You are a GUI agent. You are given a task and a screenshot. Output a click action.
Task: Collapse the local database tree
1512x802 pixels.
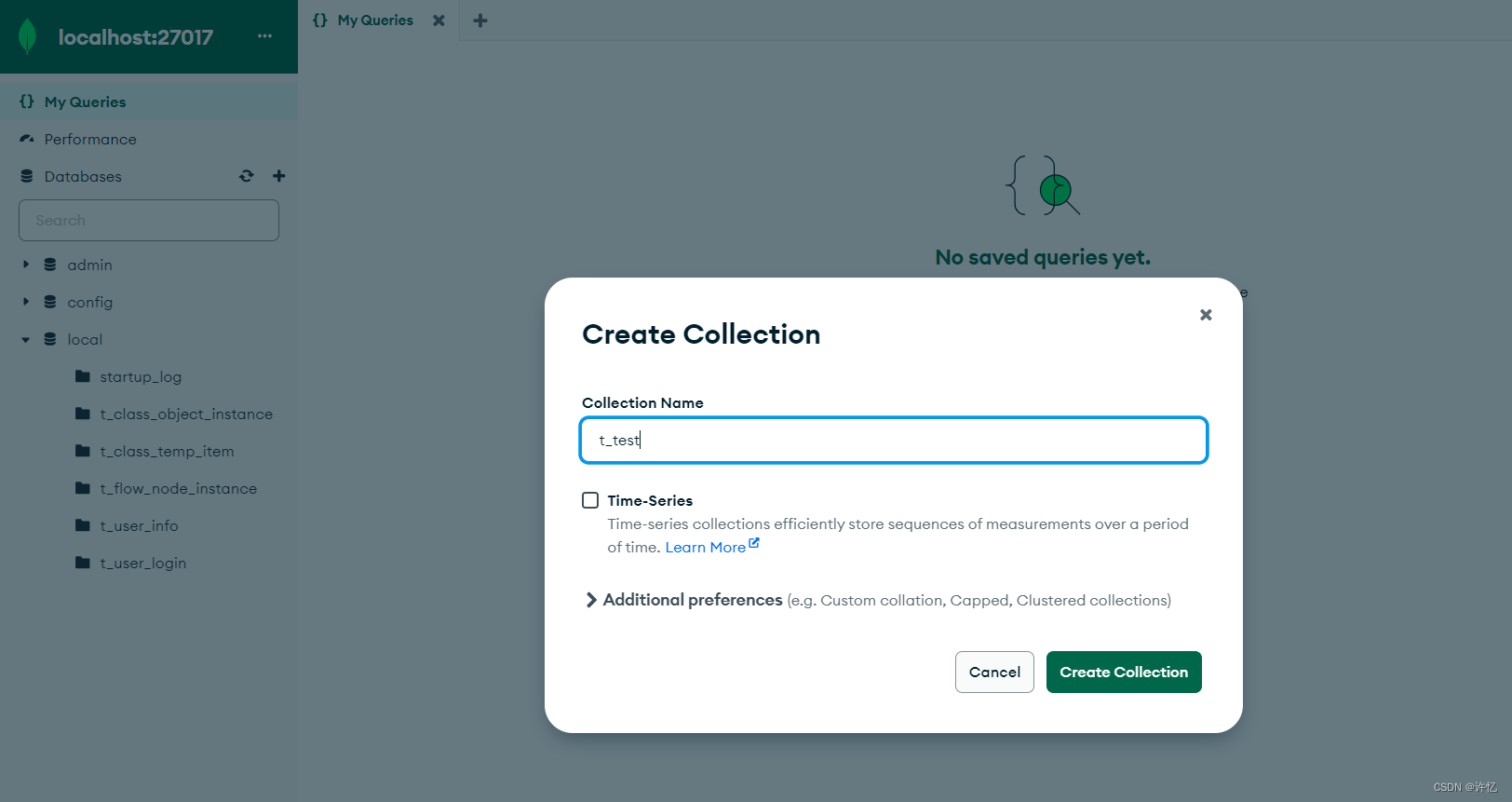26,339
